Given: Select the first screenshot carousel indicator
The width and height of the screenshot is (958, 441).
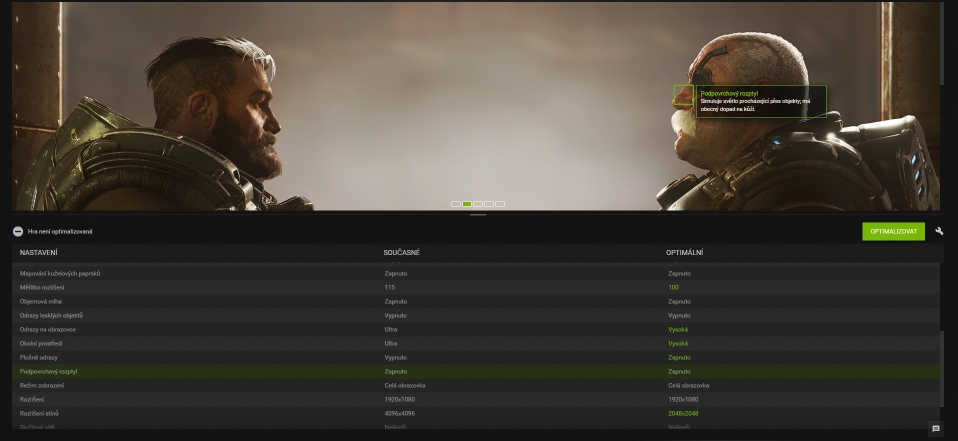Looking at the screenshot, I should pos(456,204).
